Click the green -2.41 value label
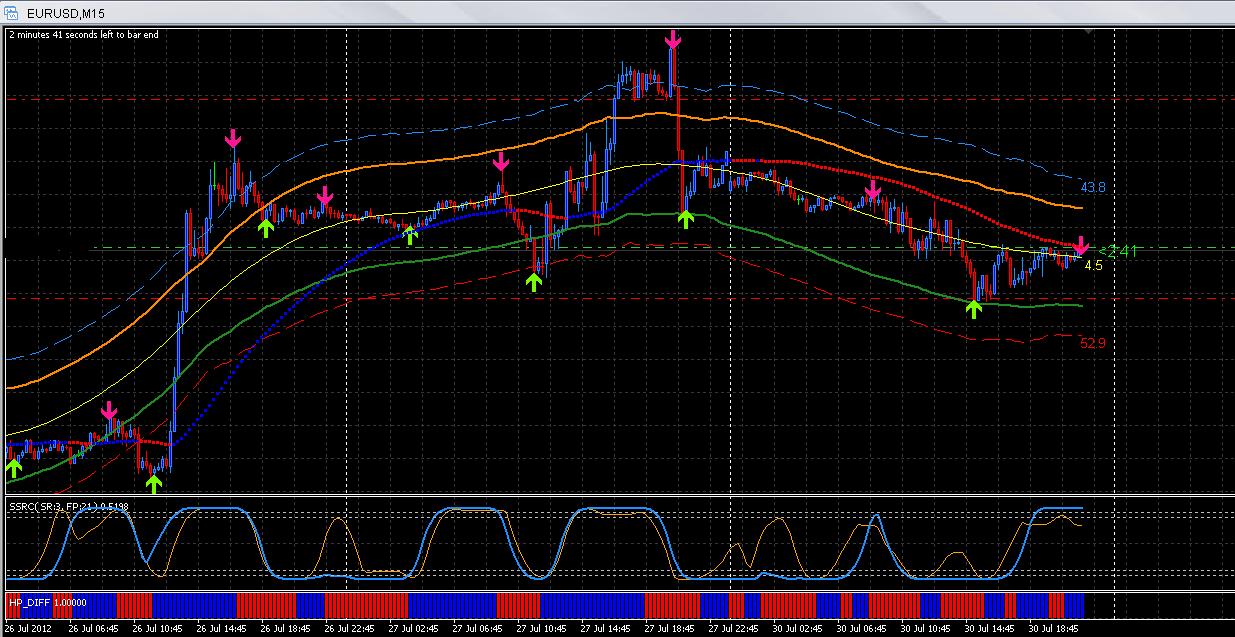This screenshot has height=637, width=1235. point(1117,252)
